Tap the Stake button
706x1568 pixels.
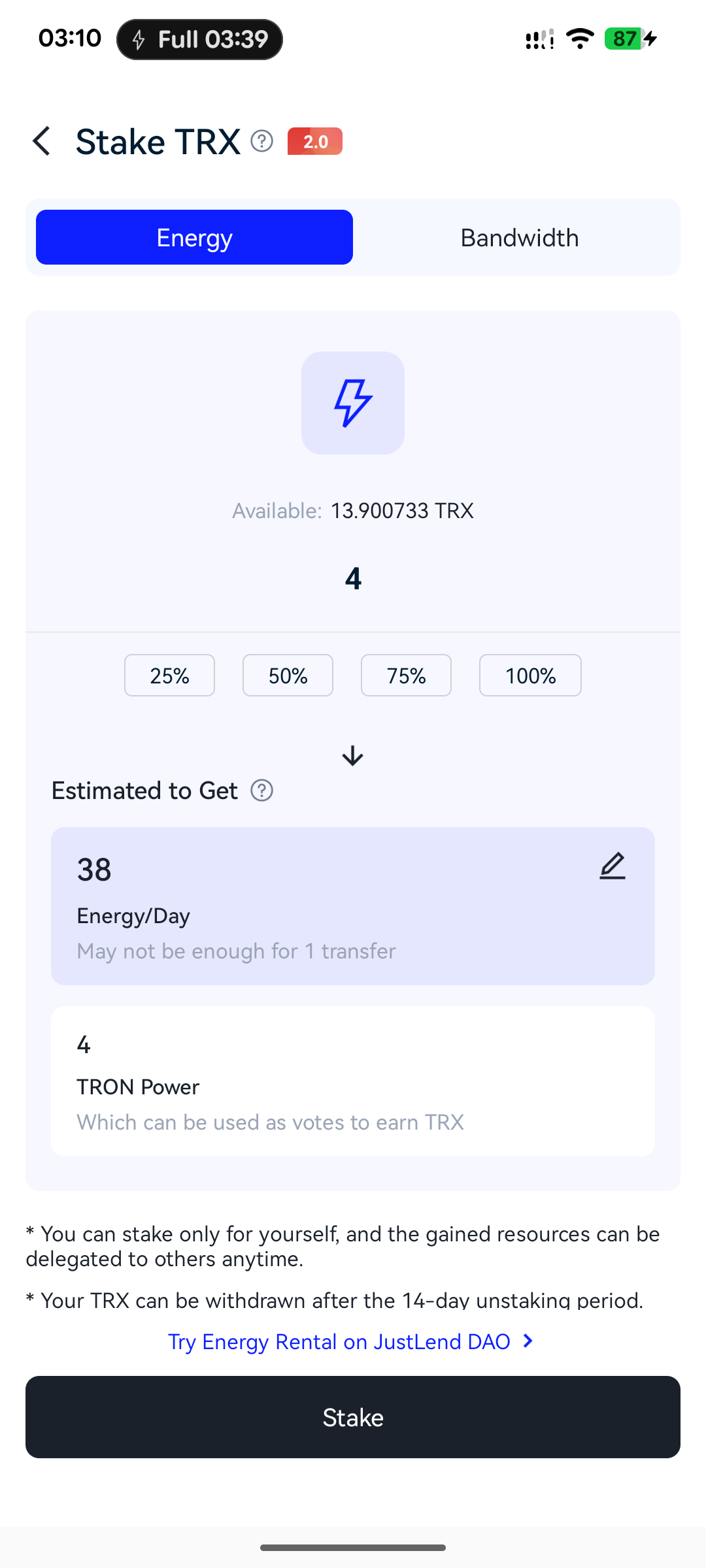pos(353,1417)
